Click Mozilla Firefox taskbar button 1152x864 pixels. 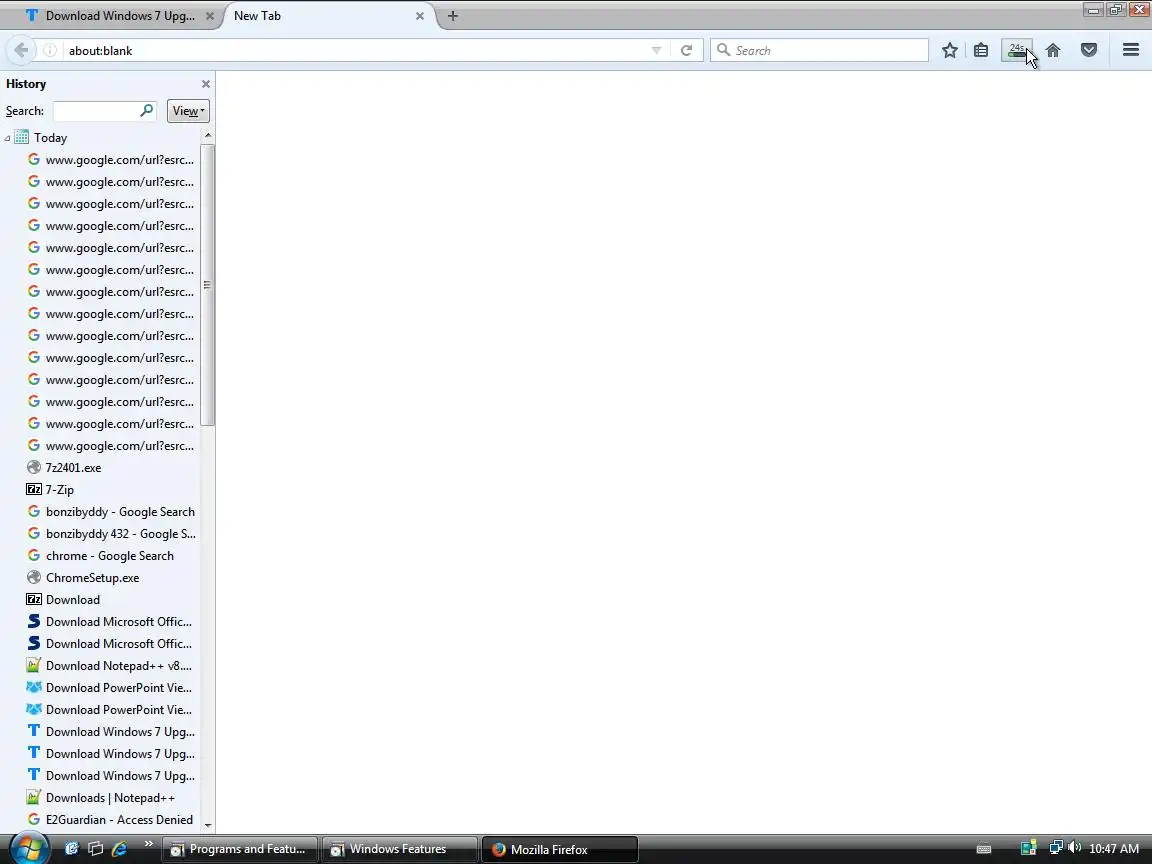click(560, 849)
